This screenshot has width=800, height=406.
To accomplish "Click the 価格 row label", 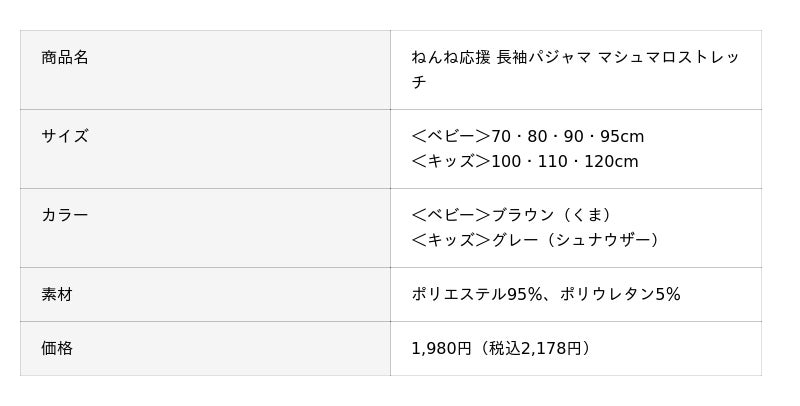I will click(57, 349).
